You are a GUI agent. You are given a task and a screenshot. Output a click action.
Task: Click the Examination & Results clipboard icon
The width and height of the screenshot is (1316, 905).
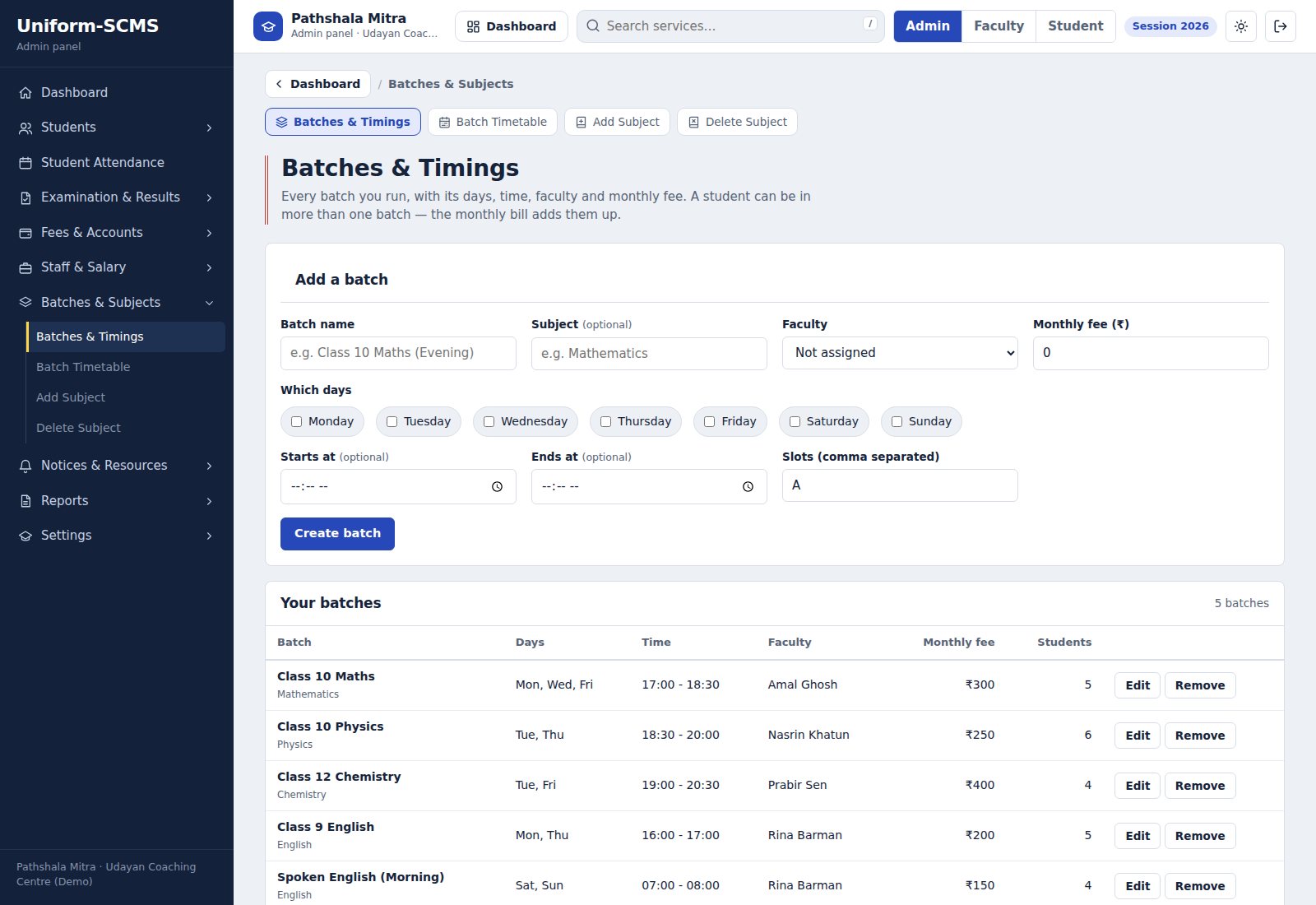tap(25, 197)
